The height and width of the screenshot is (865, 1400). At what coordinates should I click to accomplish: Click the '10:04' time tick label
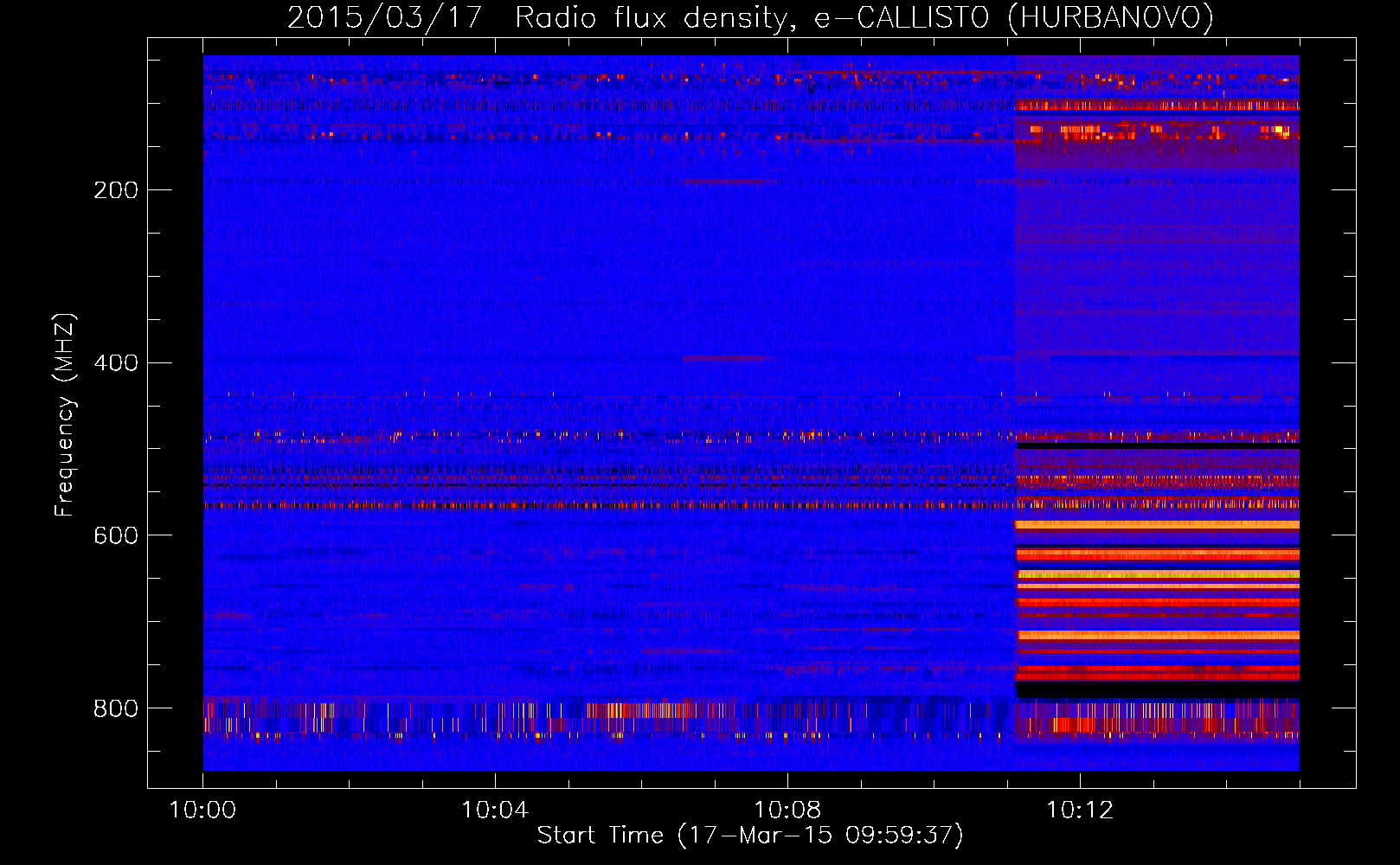(x=495, y=811)
